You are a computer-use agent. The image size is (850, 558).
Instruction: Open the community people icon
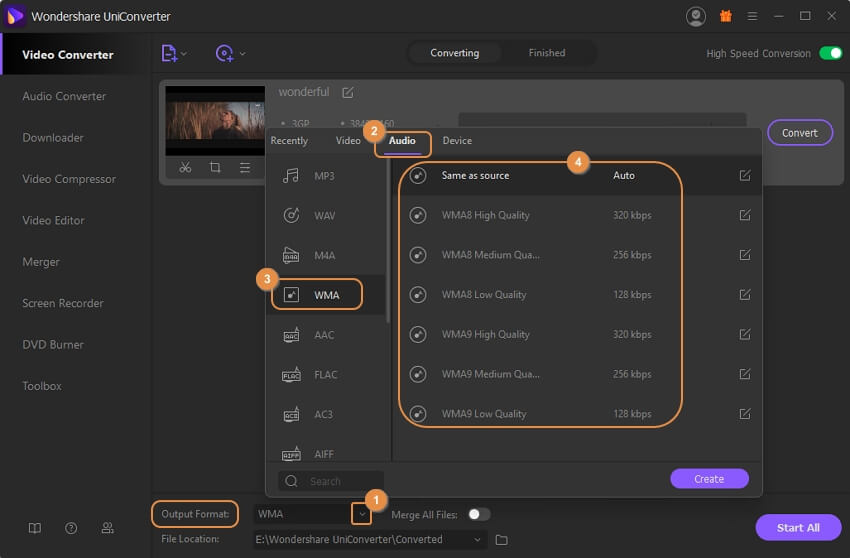pos(107,528)
